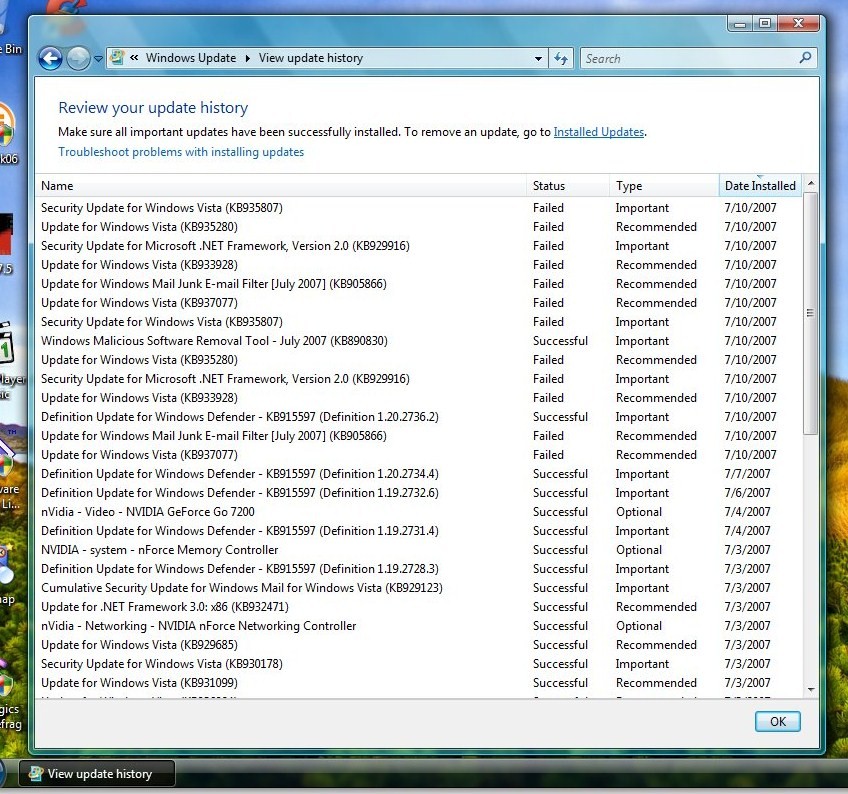Select Defender Definition 1.20.2734.4 row

418,474
